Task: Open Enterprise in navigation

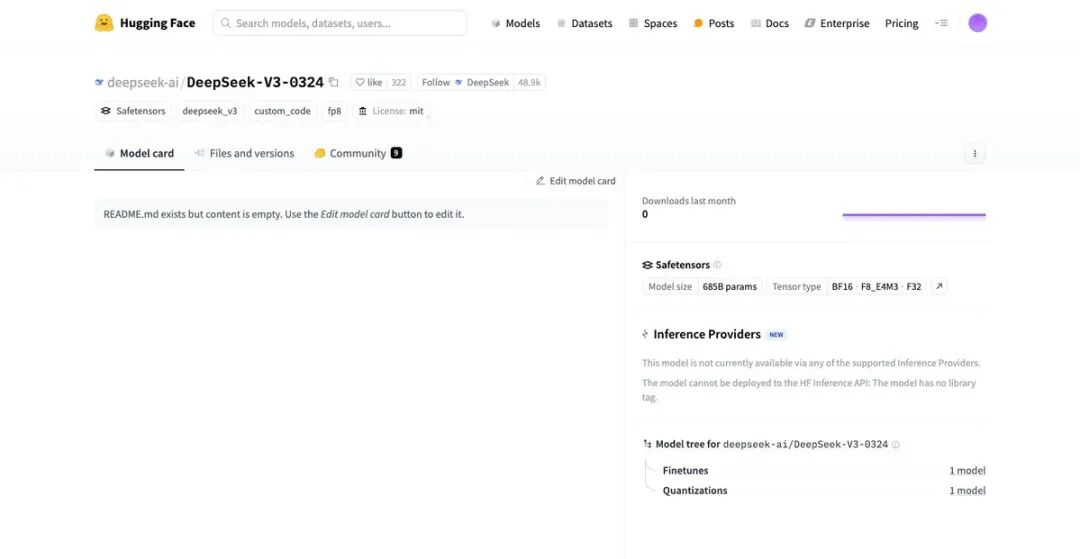Action: [837, 23]
